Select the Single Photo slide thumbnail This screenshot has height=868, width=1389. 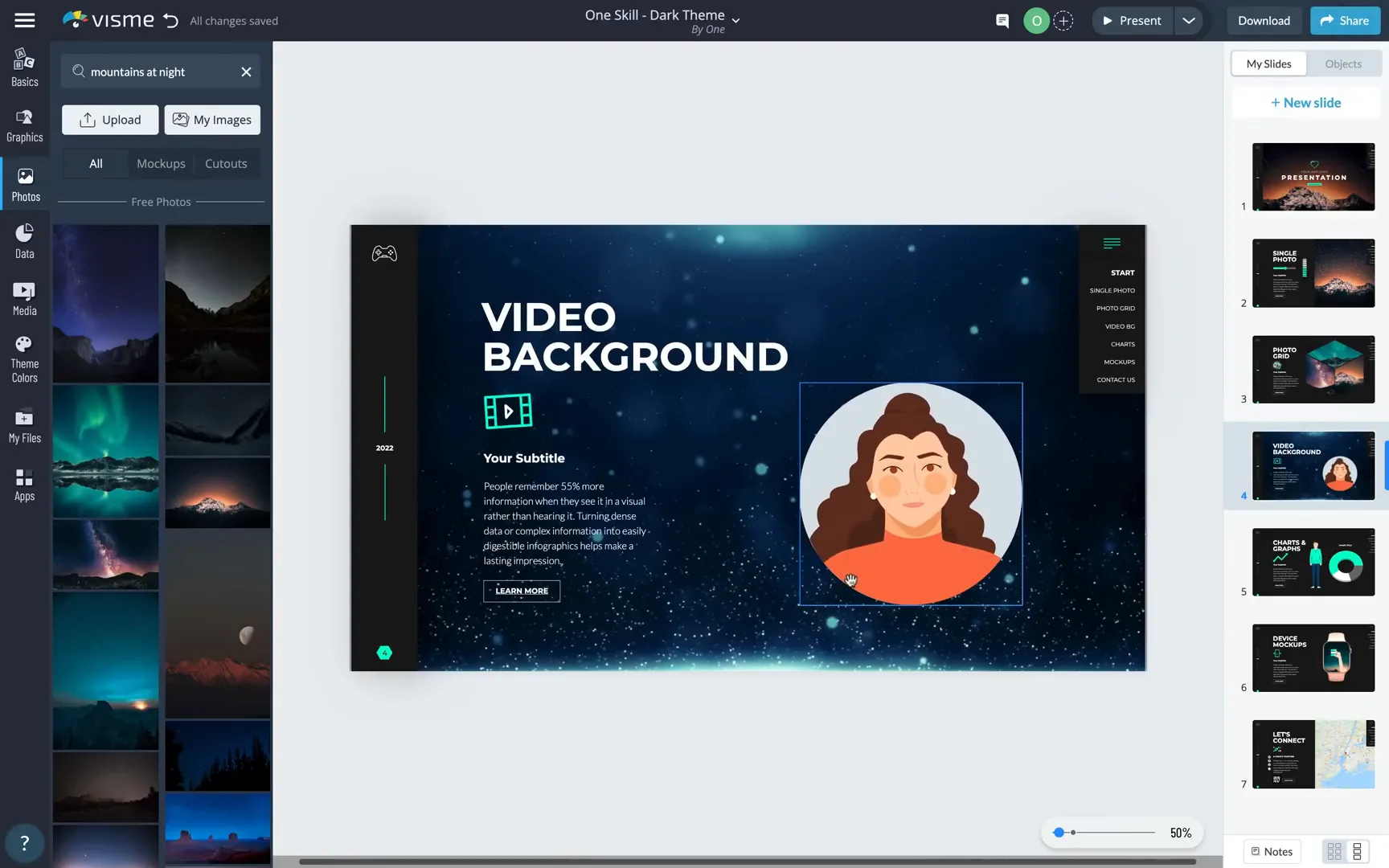pos(1313,272)
